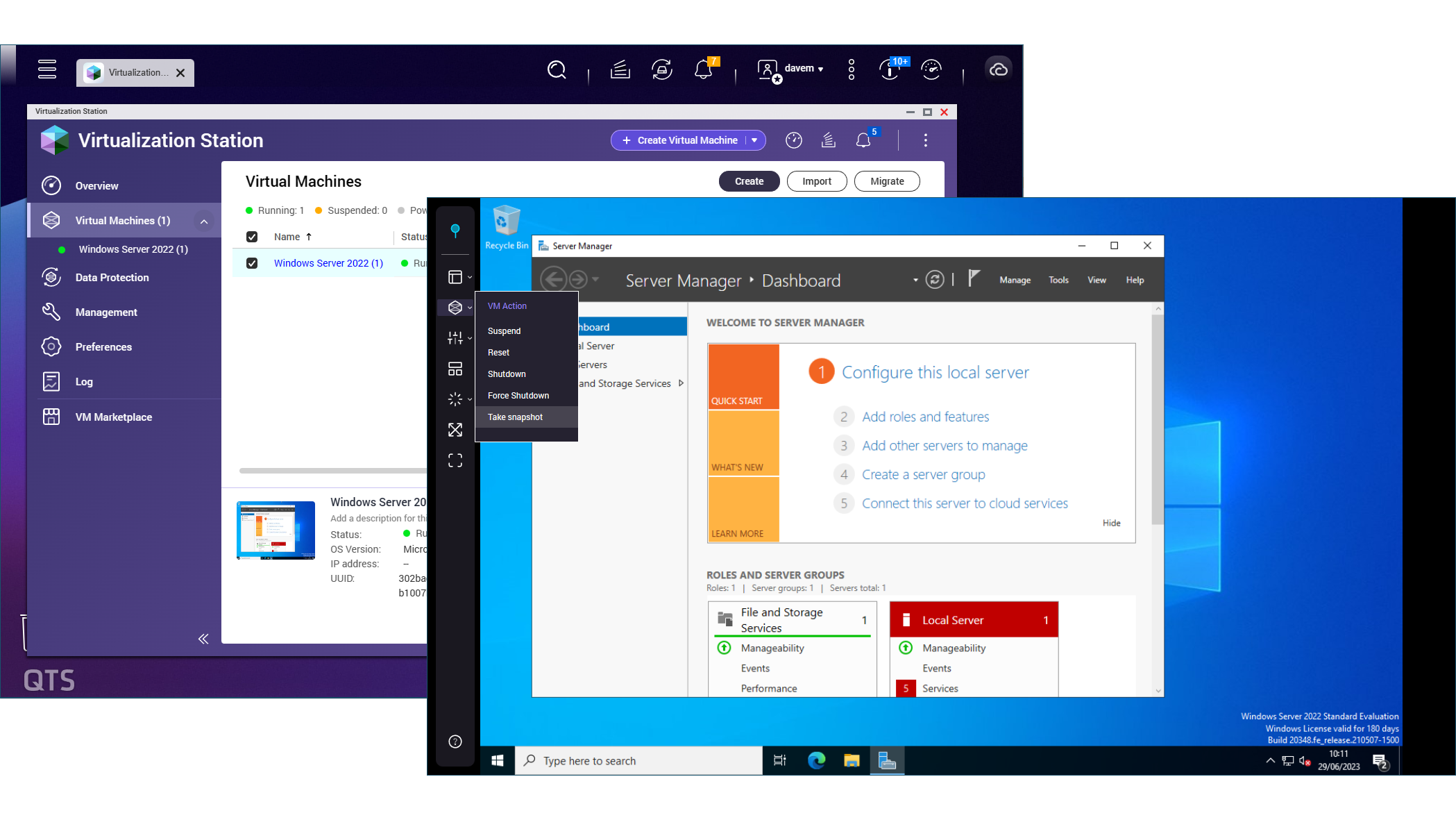Select Shutdown in VM Action menu
Viewport: 1456px width, 820px height.
pyautogui.click(x=526, y=374)
